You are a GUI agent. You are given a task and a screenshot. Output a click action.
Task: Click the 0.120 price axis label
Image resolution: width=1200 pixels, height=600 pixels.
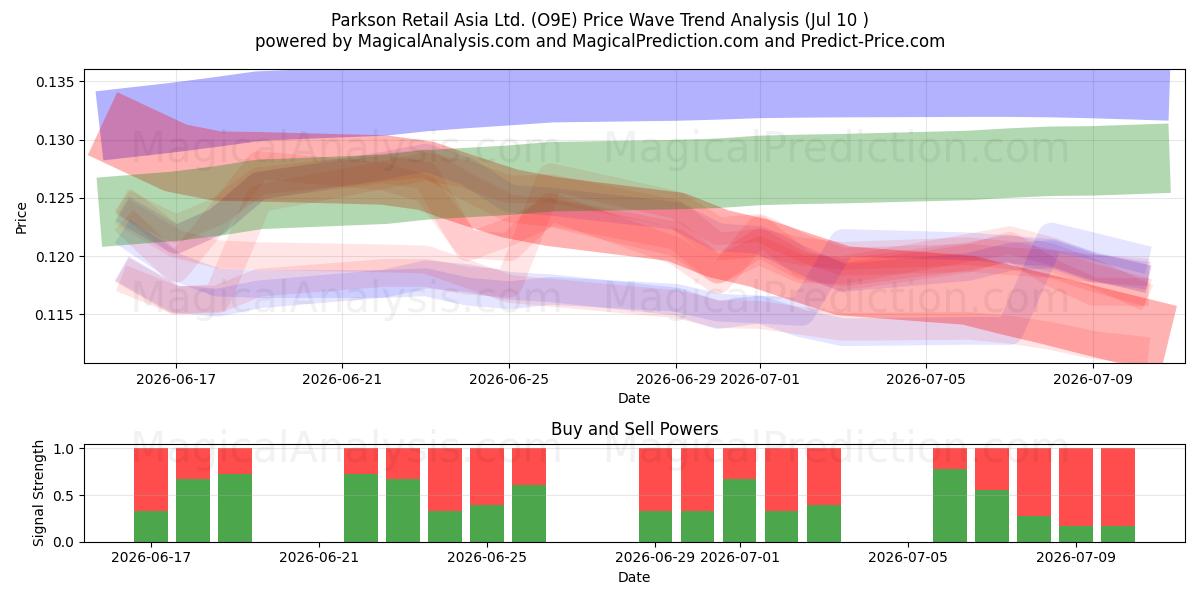pos(56,257)
